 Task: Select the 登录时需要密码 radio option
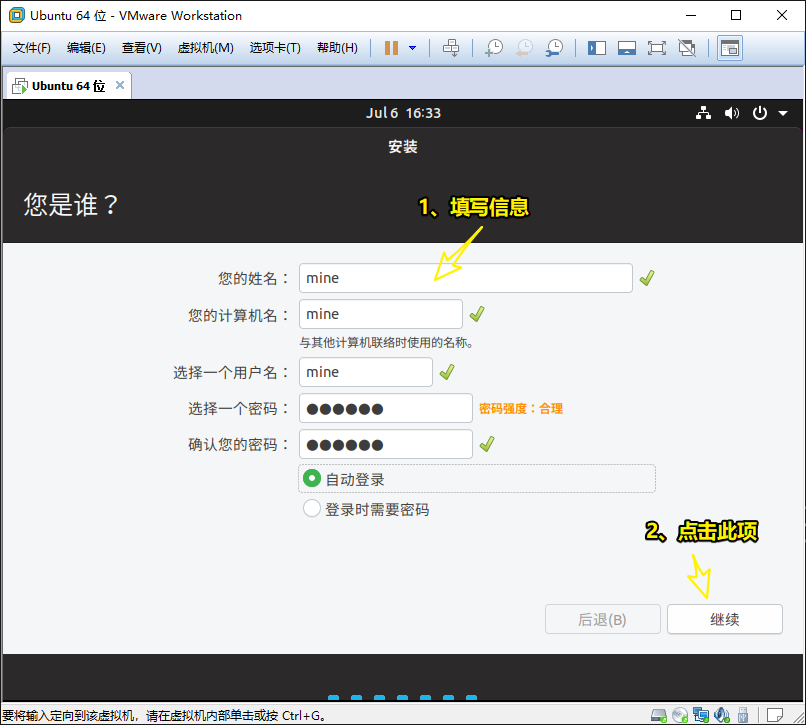click(x=312, y=509)
